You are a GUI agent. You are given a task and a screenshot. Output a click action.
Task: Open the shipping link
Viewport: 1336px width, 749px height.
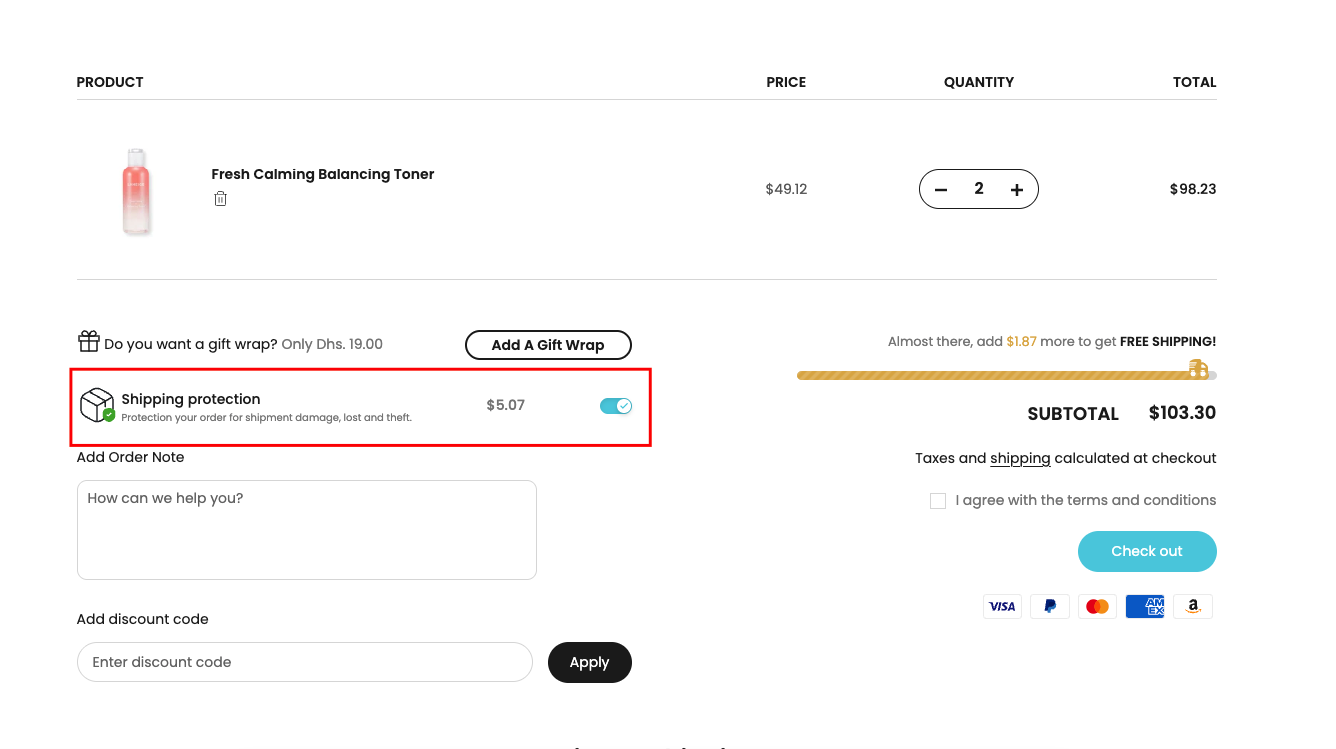click(x=1020, y=458)
